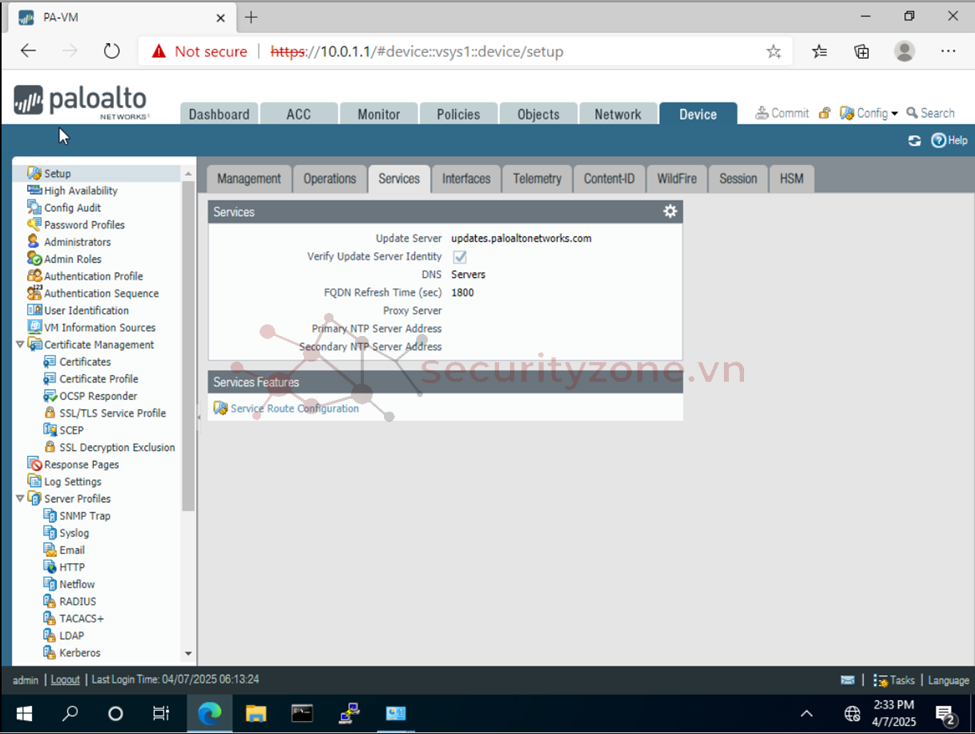Click the Authentication Sequence icon
Image resolution: width=975 pixels, height=734 pixels.
tap(34, 292)
